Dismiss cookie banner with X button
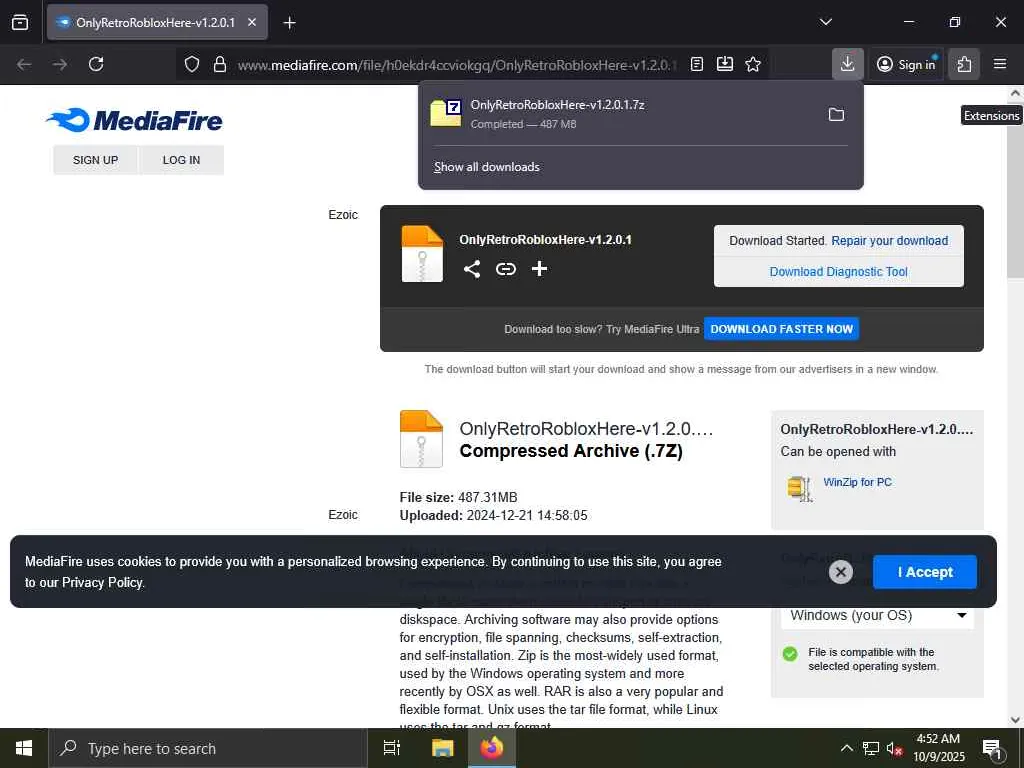Viewport: 1024px width, 768px height. click(840, 572)
